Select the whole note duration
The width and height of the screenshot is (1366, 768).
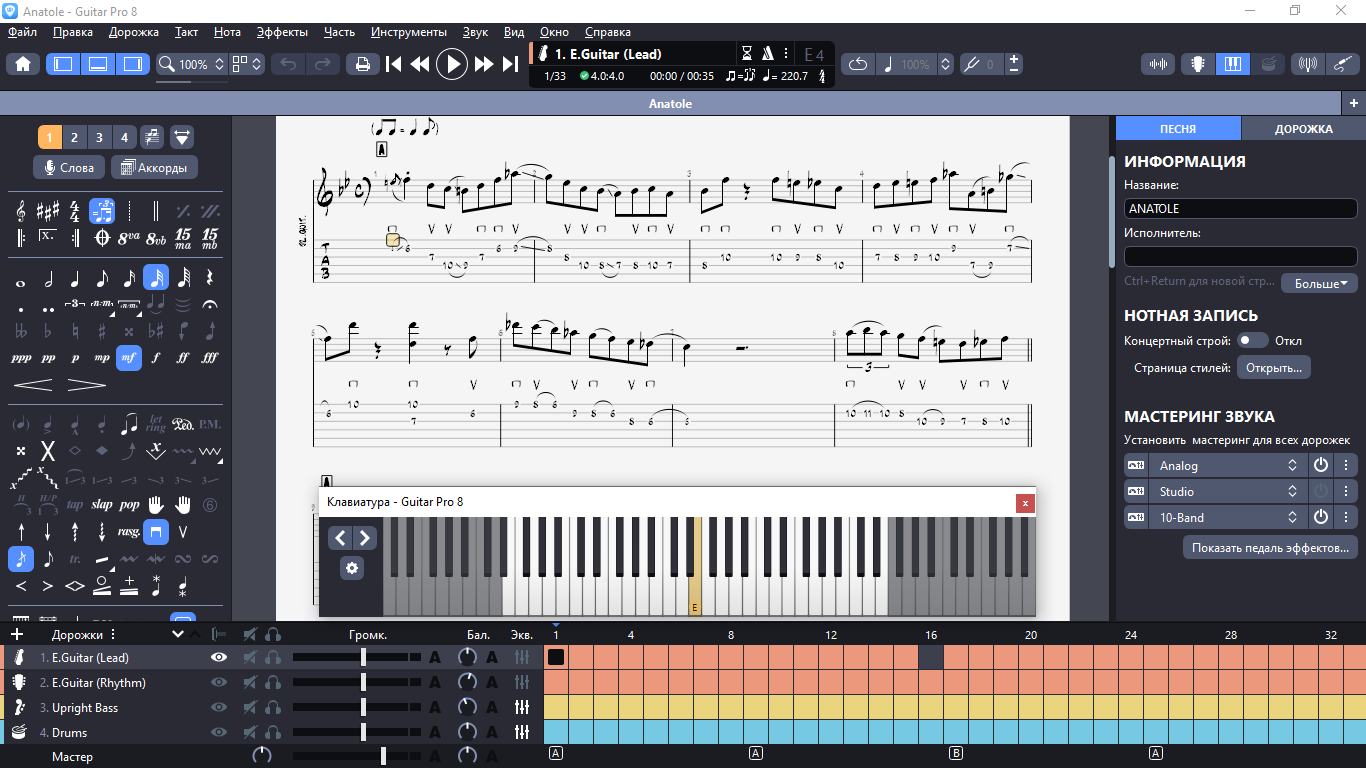(21, 278)
